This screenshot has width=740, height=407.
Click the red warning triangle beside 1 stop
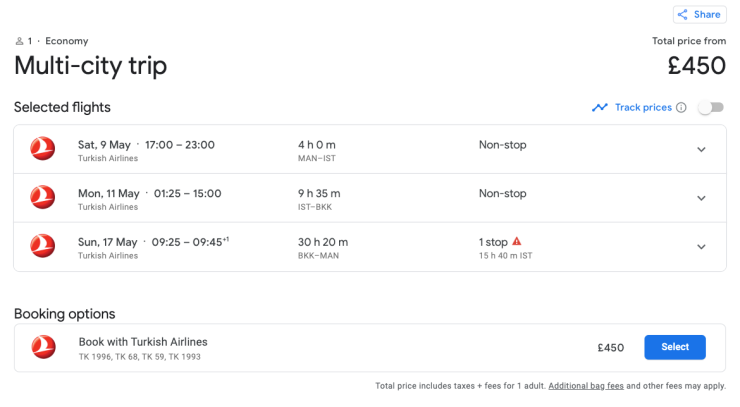coord(517,242)
